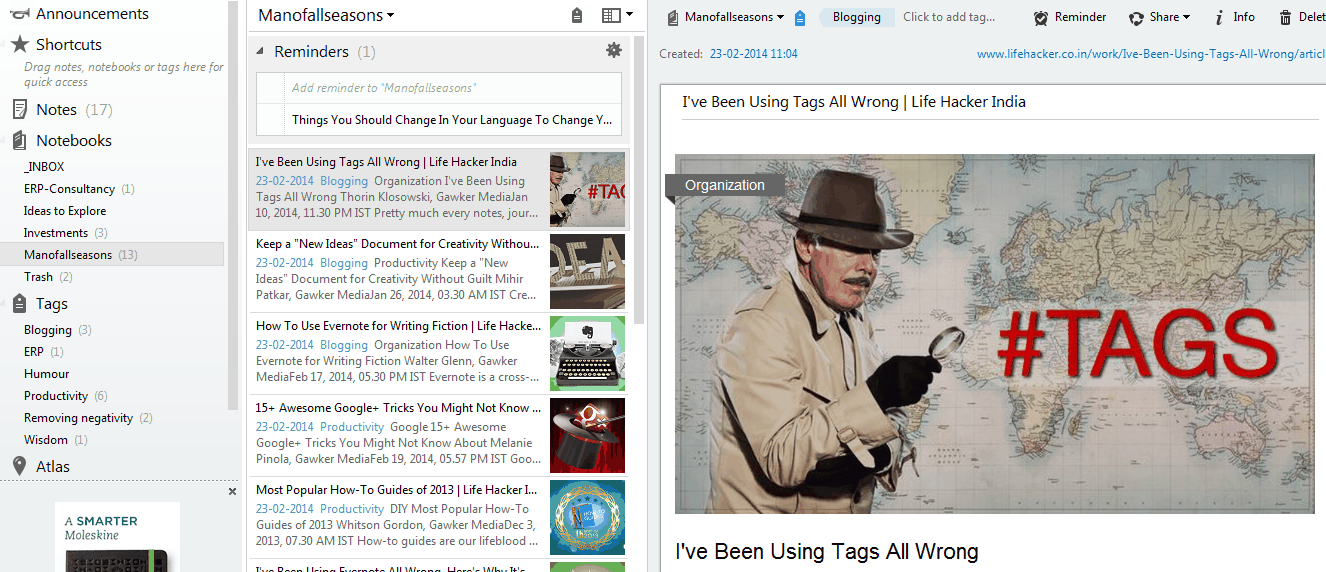1326x572 pixels.
Task: Click the blue badge thumbnail in the note list
Action: (587, 518)
